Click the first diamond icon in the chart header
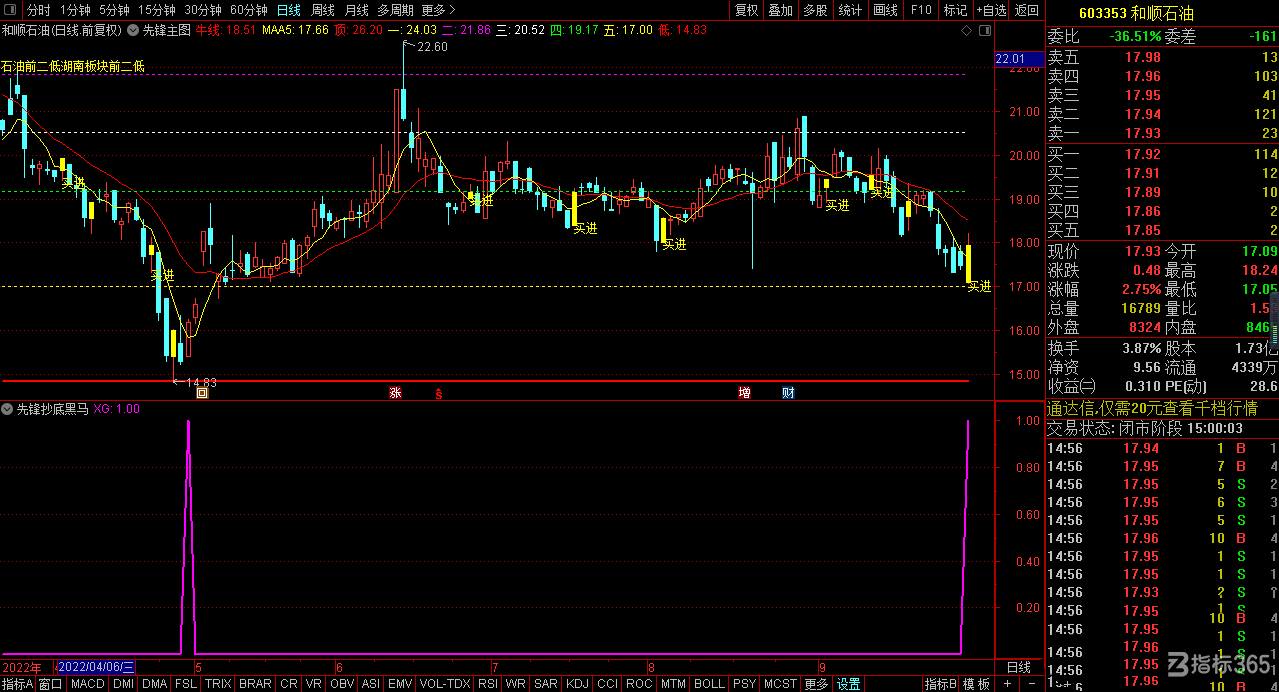The width and height of the screenshot is (1279, 692). 966,31
